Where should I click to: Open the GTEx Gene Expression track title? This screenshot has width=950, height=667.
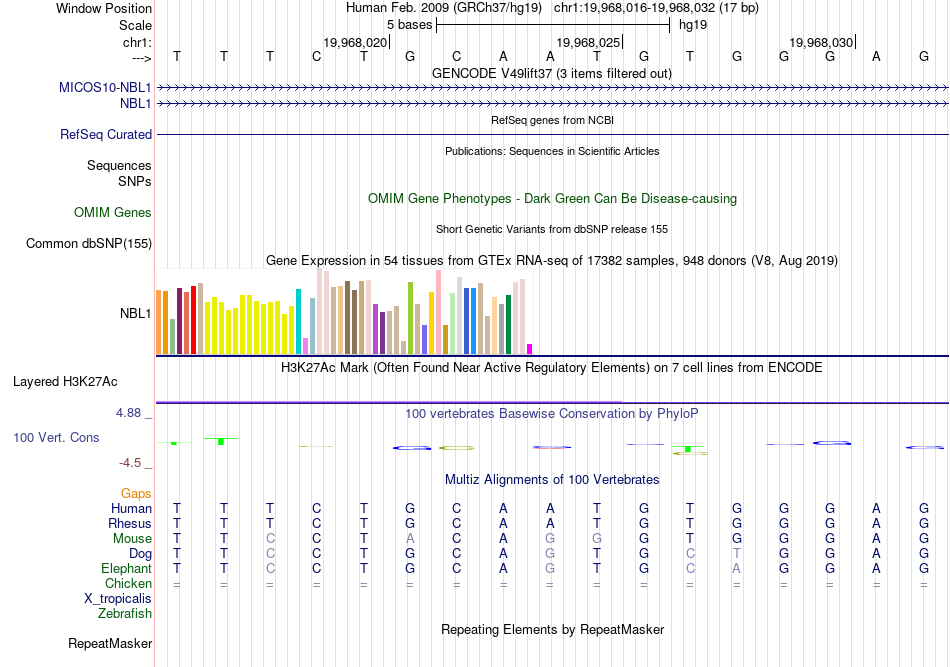pos(552,260)
